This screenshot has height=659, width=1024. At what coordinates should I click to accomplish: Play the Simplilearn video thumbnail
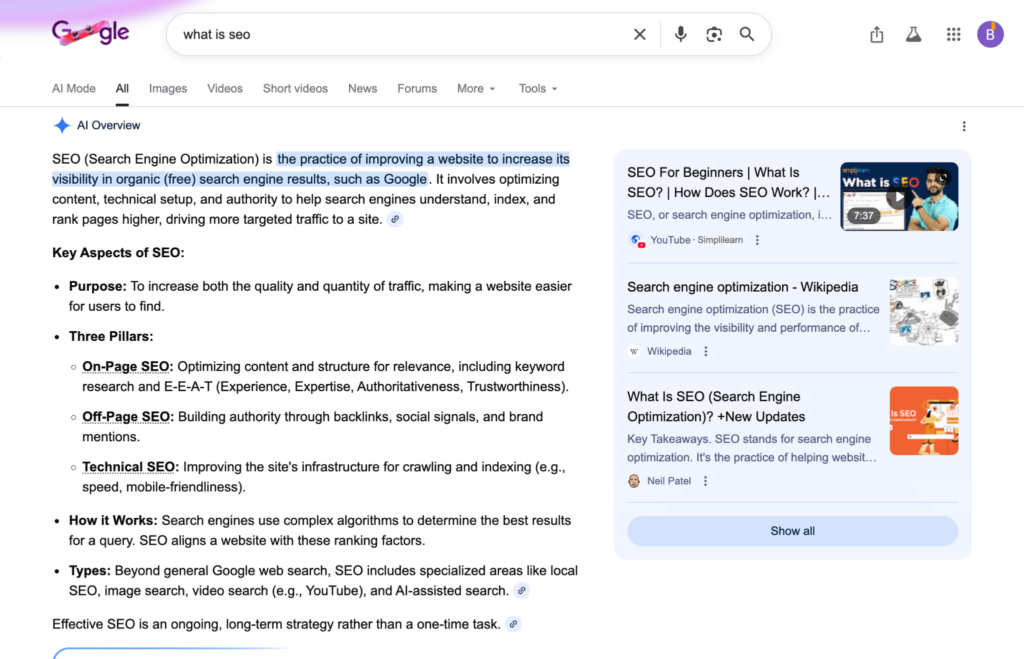tap(898, 196)
